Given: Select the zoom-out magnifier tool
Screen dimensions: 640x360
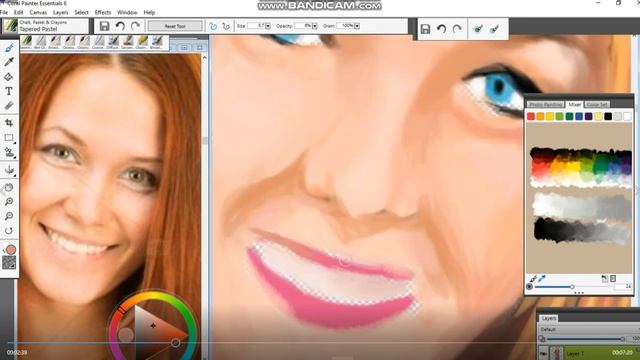Looking at the screenshot, I should point(9,216).
